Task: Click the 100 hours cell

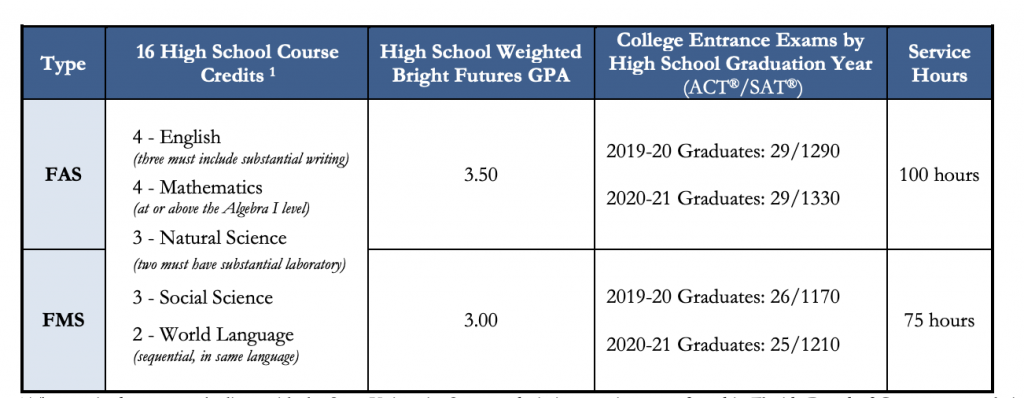Action: (x=939, y=175)
